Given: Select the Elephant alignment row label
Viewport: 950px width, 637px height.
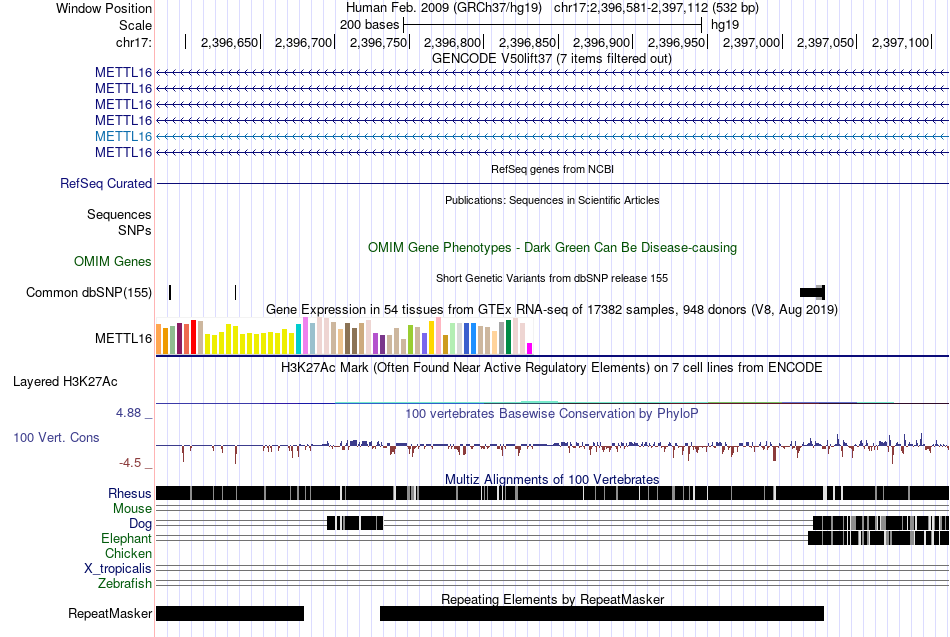Looking at the screenshot, I should coord(127,538).
